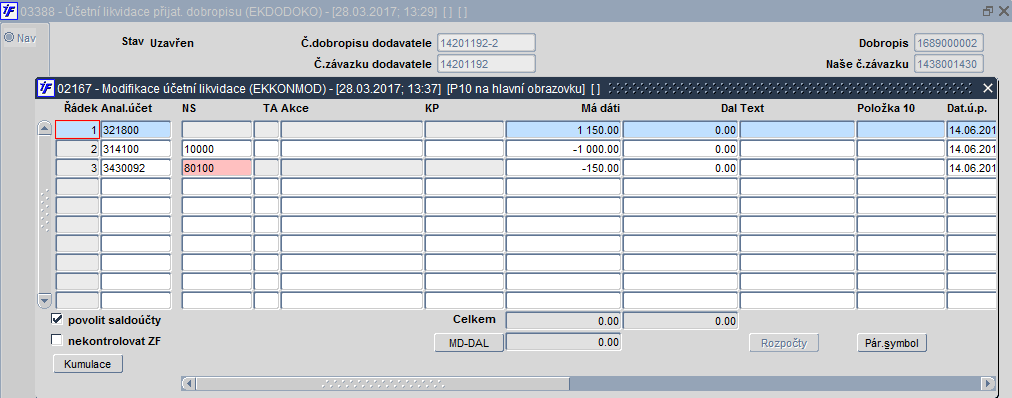Click the MD-DAL button

(469, 343)
